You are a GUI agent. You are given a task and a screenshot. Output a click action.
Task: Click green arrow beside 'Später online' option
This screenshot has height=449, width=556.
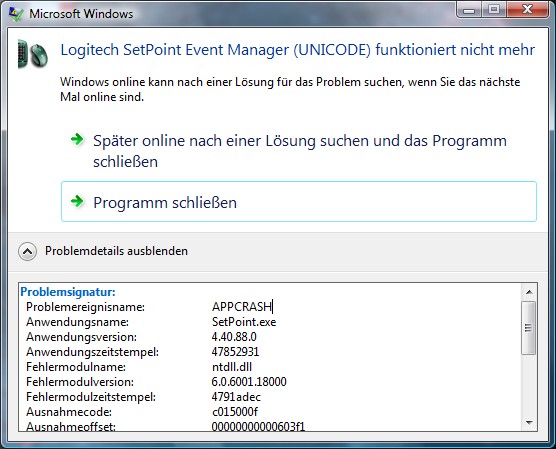(x=77, y=139)
